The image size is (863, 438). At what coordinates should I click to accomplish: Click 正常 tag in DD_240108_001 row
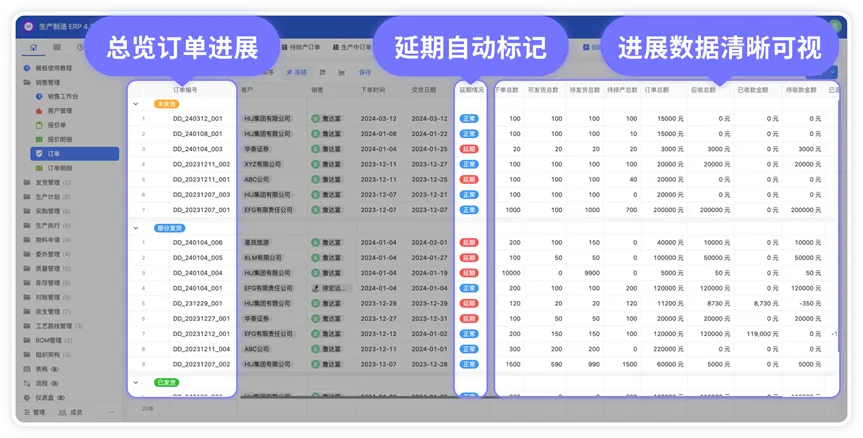[x=469, y=134]
